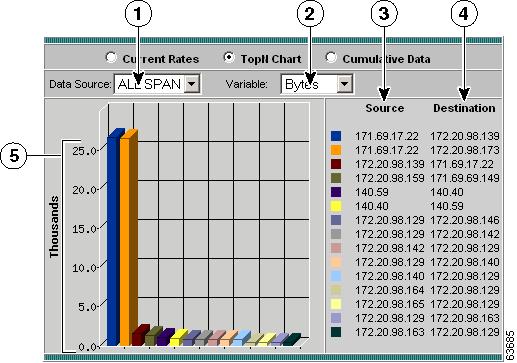
Task: Click the light blue legend swatch for 172.20.98.140 source
Action: [336, 276]
